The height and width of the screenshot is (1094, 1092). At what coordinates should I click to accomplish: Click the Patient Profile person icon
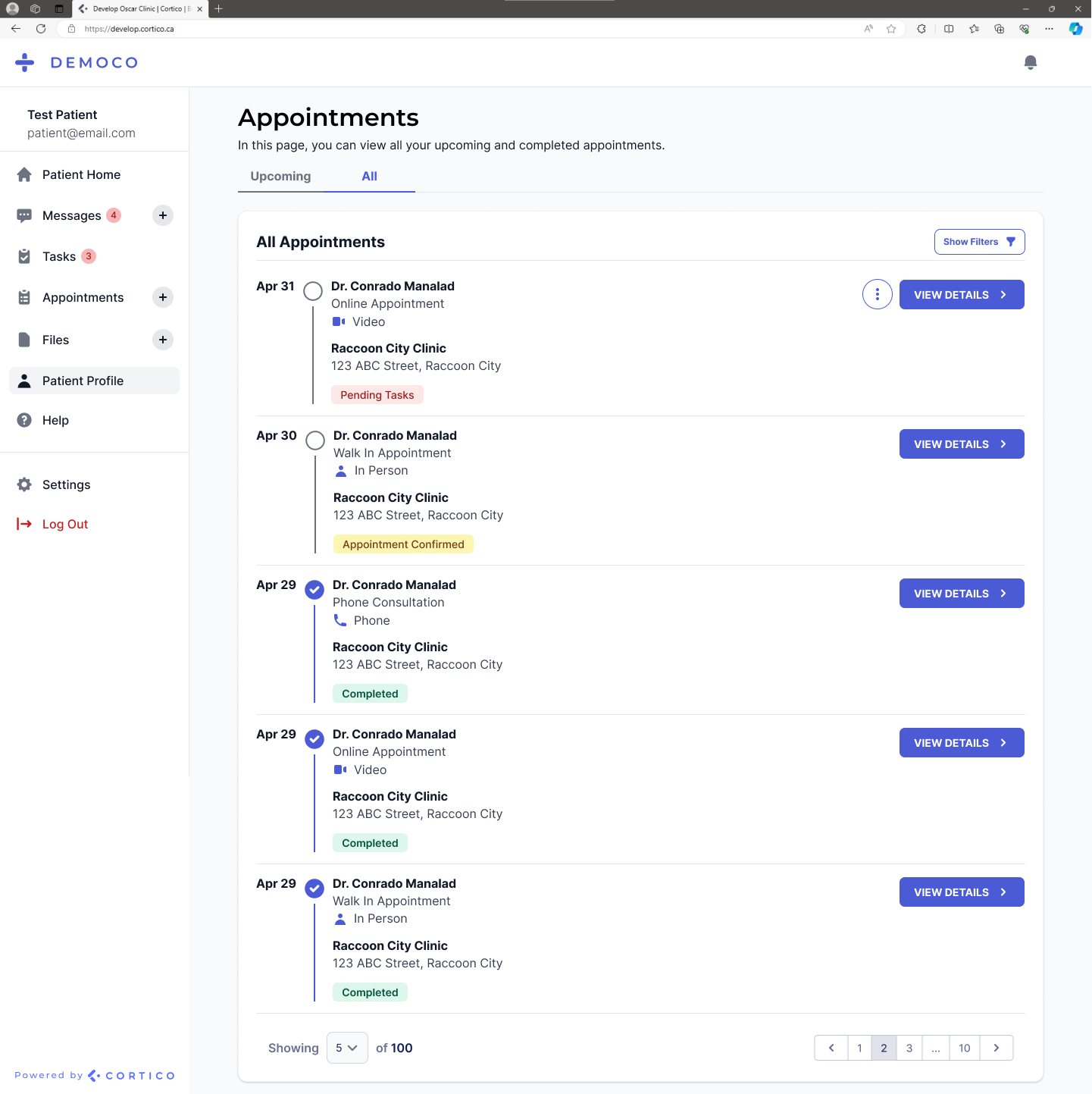point(24,381)
